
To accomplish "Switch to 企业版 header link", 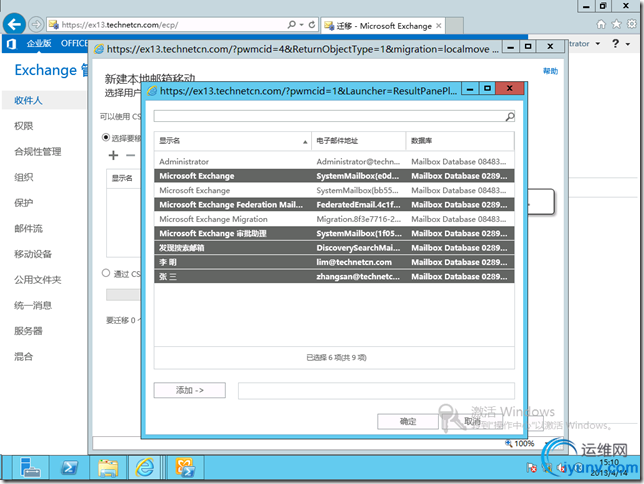I will pos(39,43).
